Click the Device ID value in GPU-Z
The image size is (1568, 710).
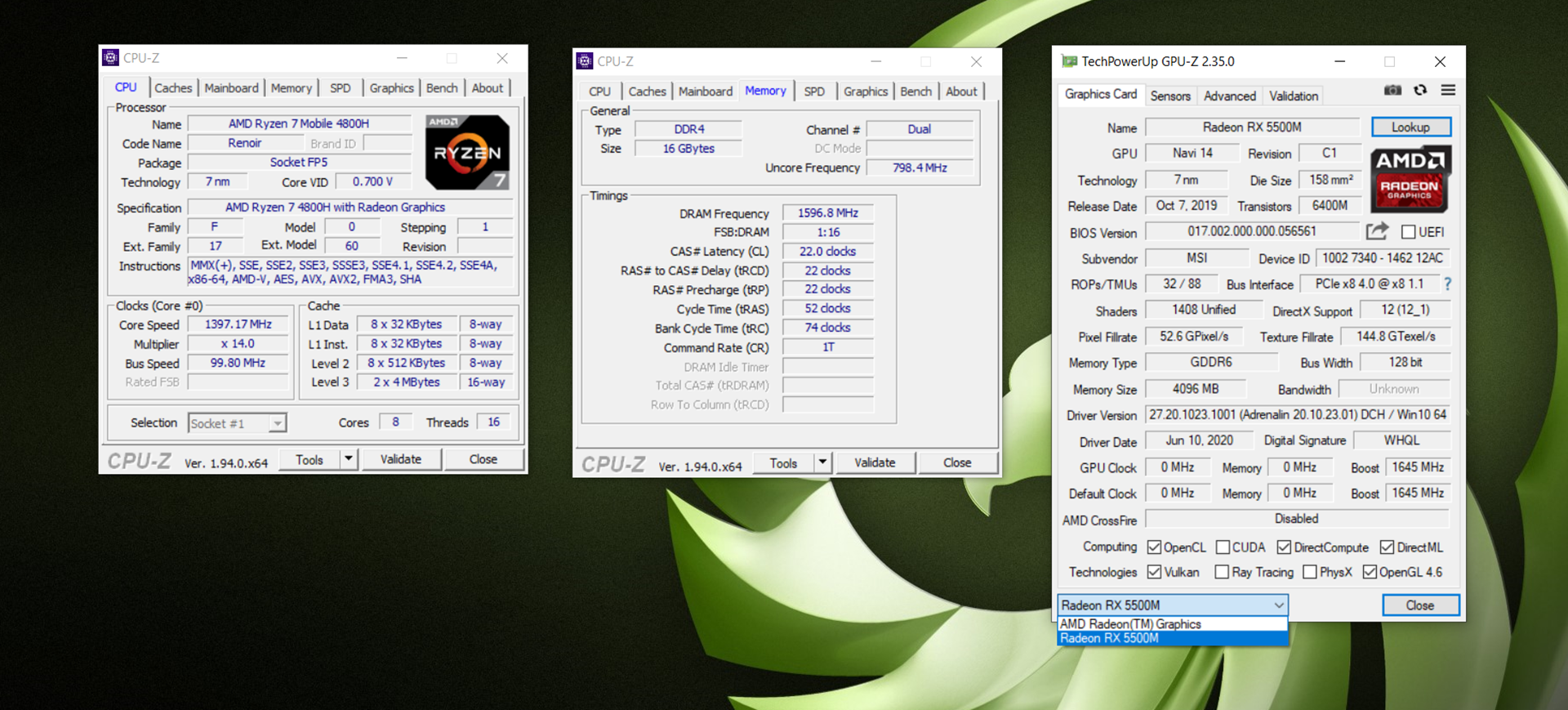click(1383, 258)
